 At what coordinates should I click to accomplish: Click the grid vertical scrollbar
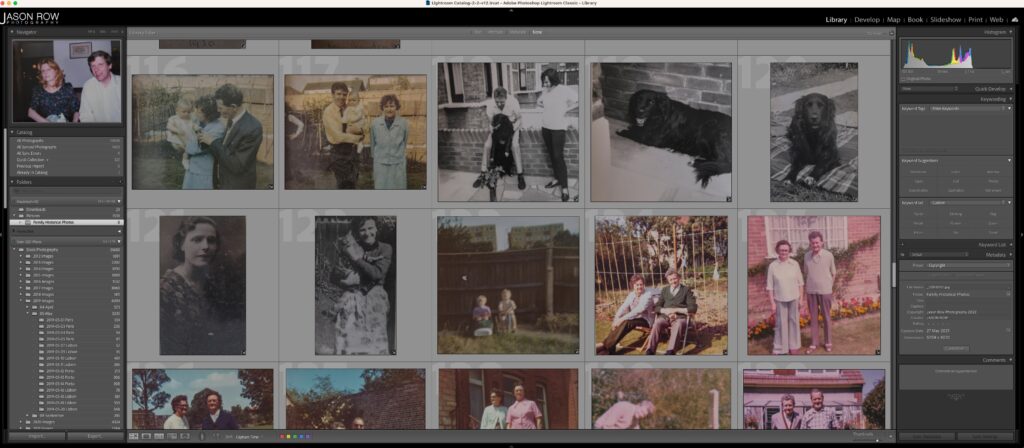[893, 274]
